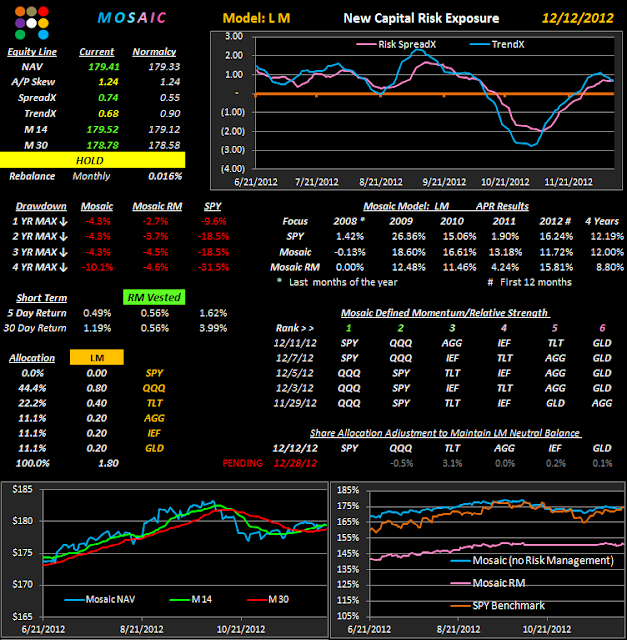
Task: Select the red 12/28/12 pending date
Action: (x=295, y=464)
